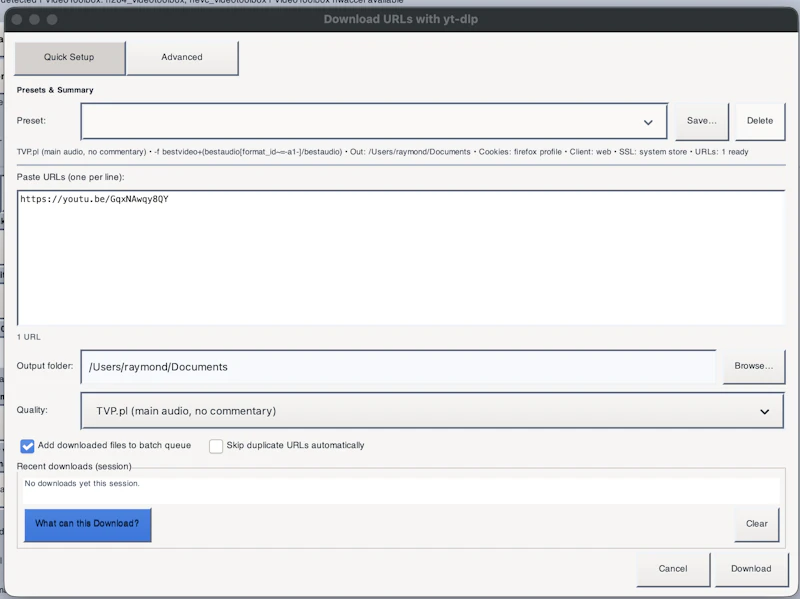Switch to the Quick Setup tab

(x=69, y=58)
